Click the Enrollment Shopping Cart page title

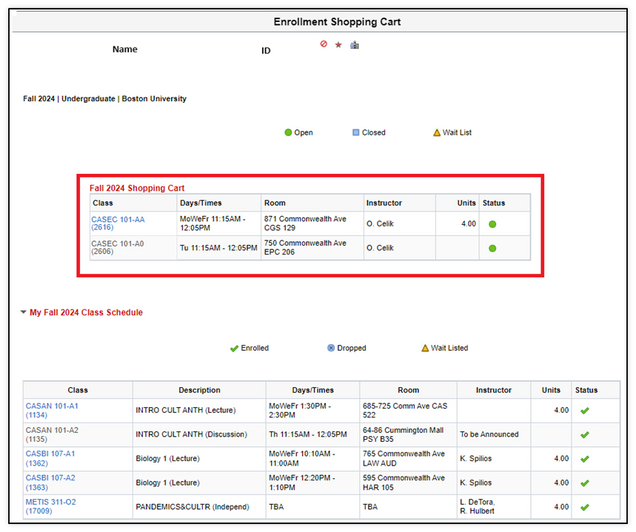pyautogui.click(x=337, y=22)
